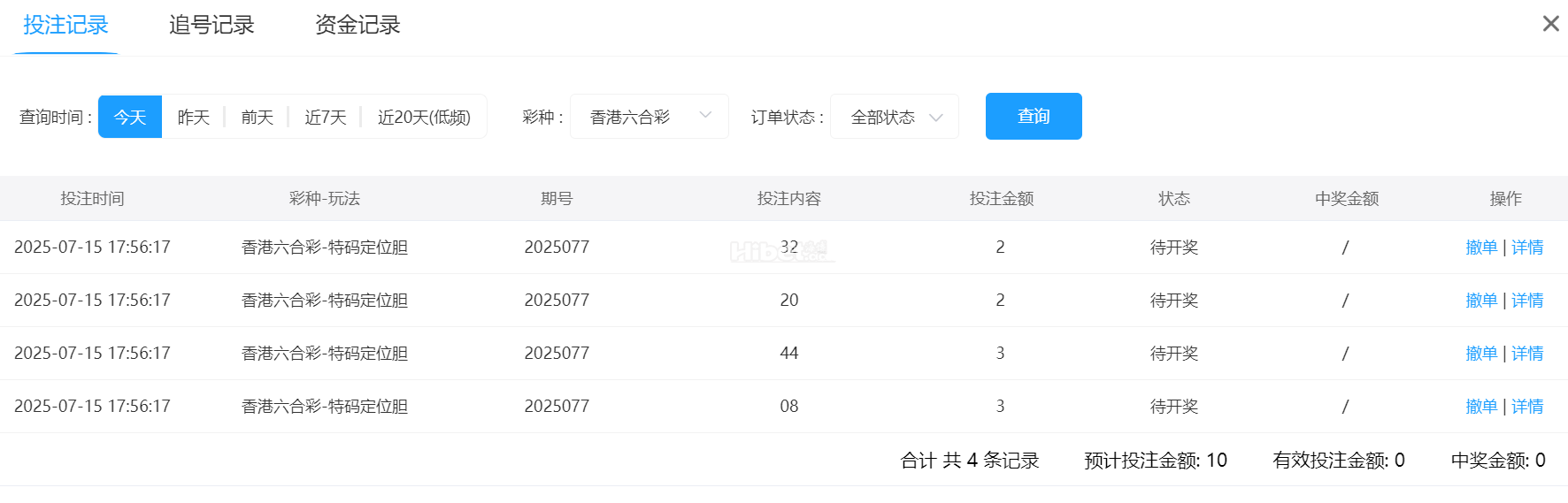The width and height of the screenshot is (1568, 503).
Task: Choose the 前天 time range
Action: 257,117
